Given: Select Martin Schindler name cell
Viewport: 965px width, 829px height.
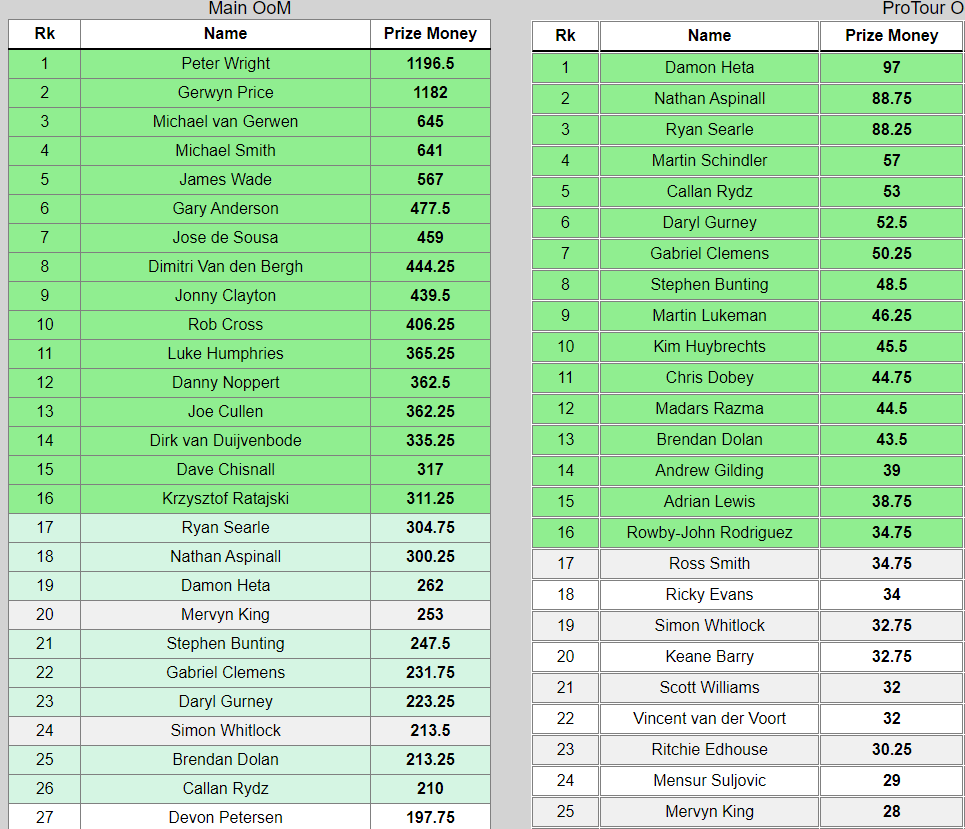Looking at the screenshot, I should click(709, 161).
